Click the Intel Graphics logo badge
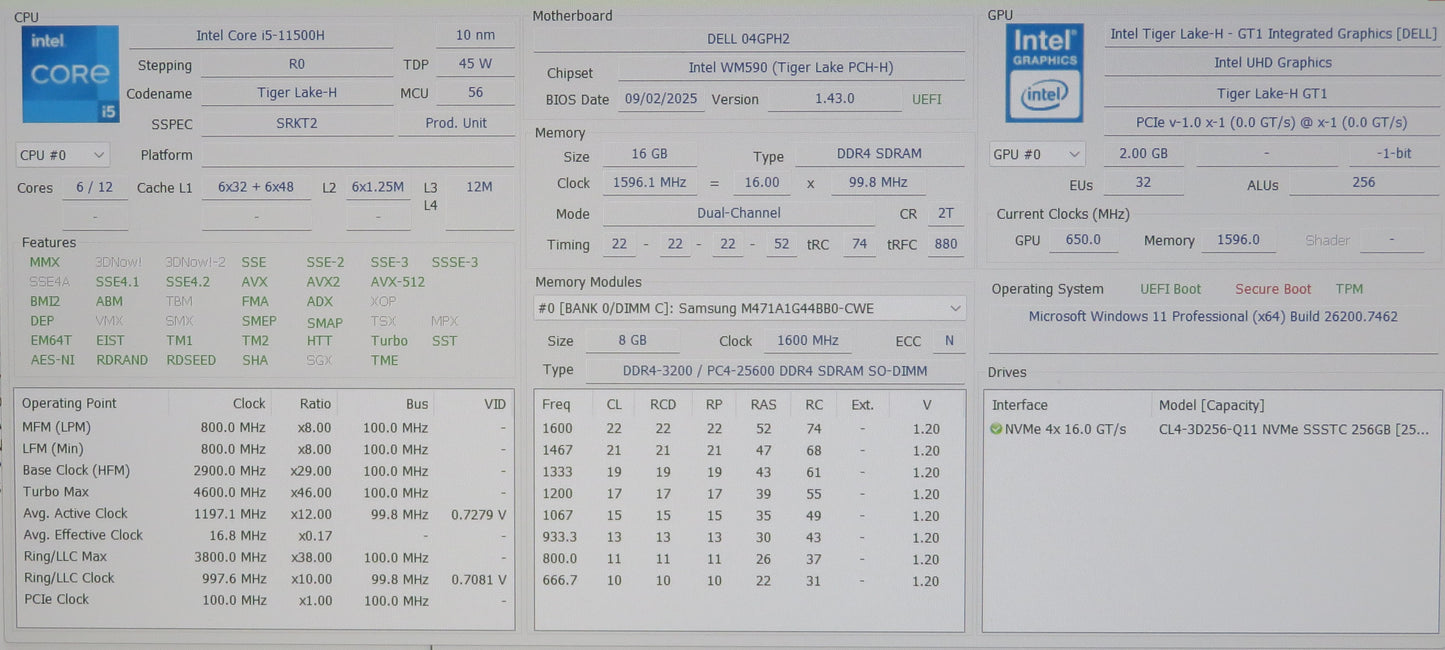 pos(1044,72)
